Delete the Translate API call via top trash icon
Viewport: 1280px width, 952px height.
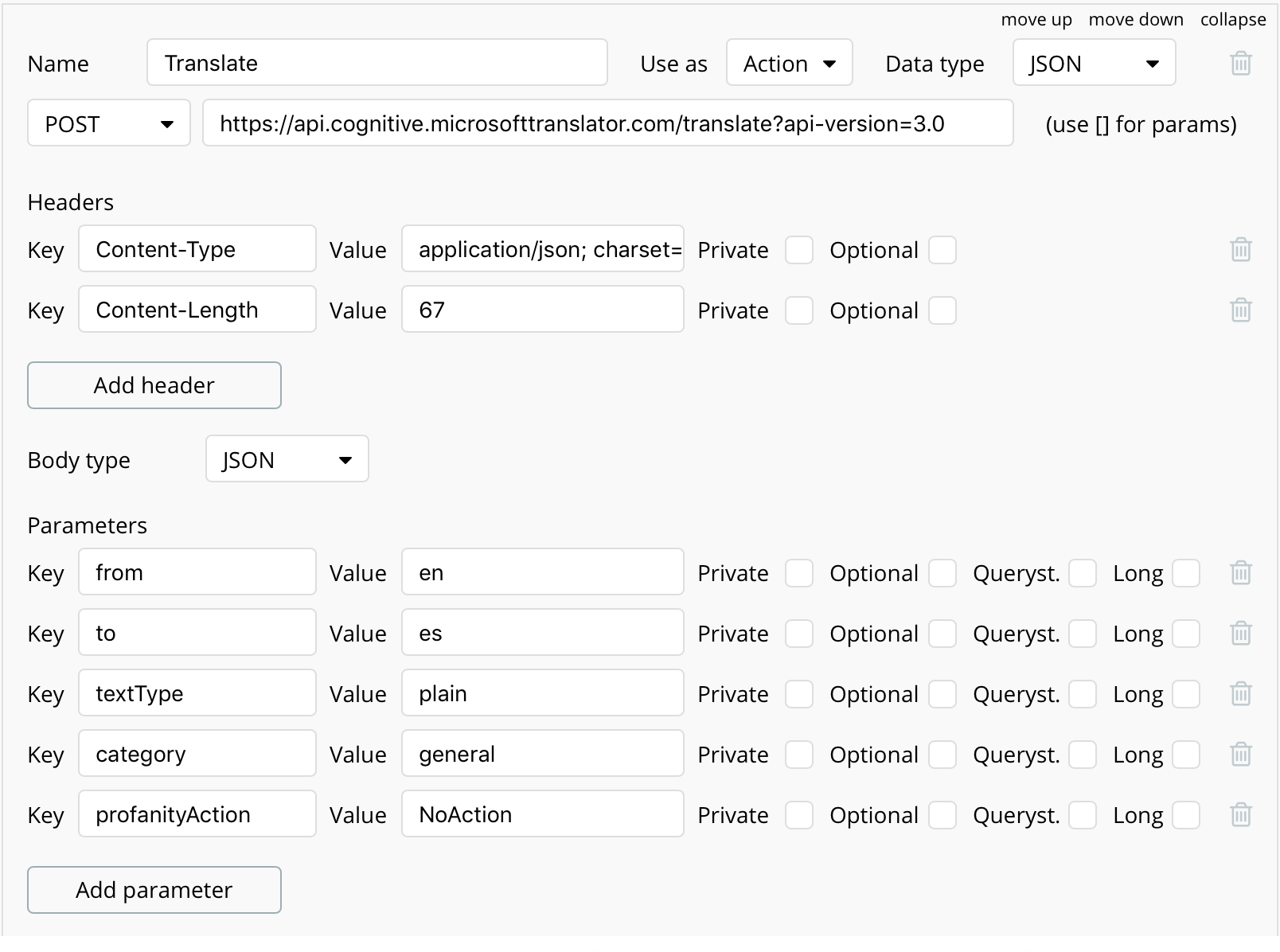[x=1241, y=63]
